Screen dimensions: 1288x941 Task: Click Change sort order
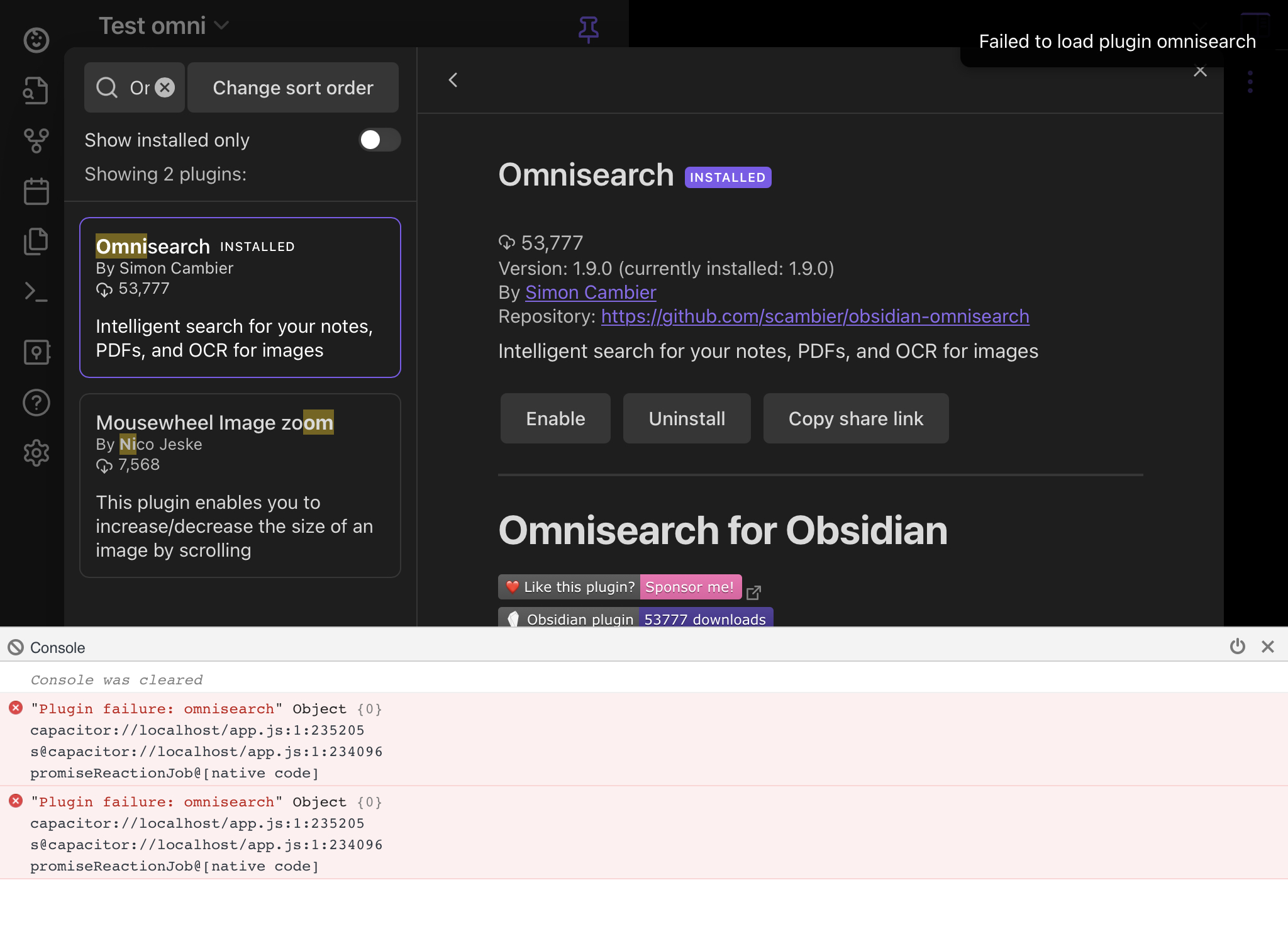point(293,87)
